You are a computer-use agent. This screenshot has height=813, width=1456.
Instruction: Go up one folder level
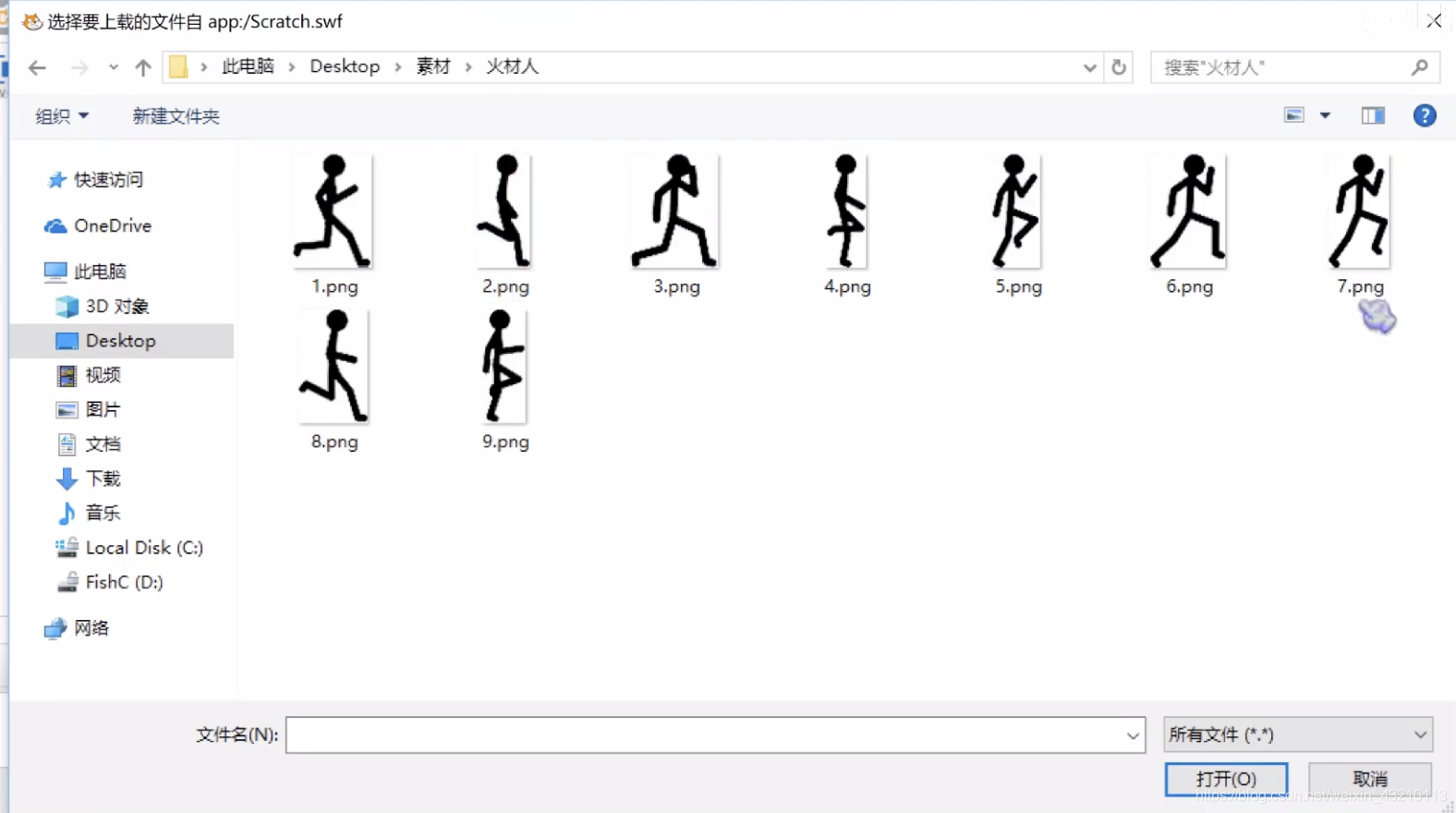coord(143,67)
